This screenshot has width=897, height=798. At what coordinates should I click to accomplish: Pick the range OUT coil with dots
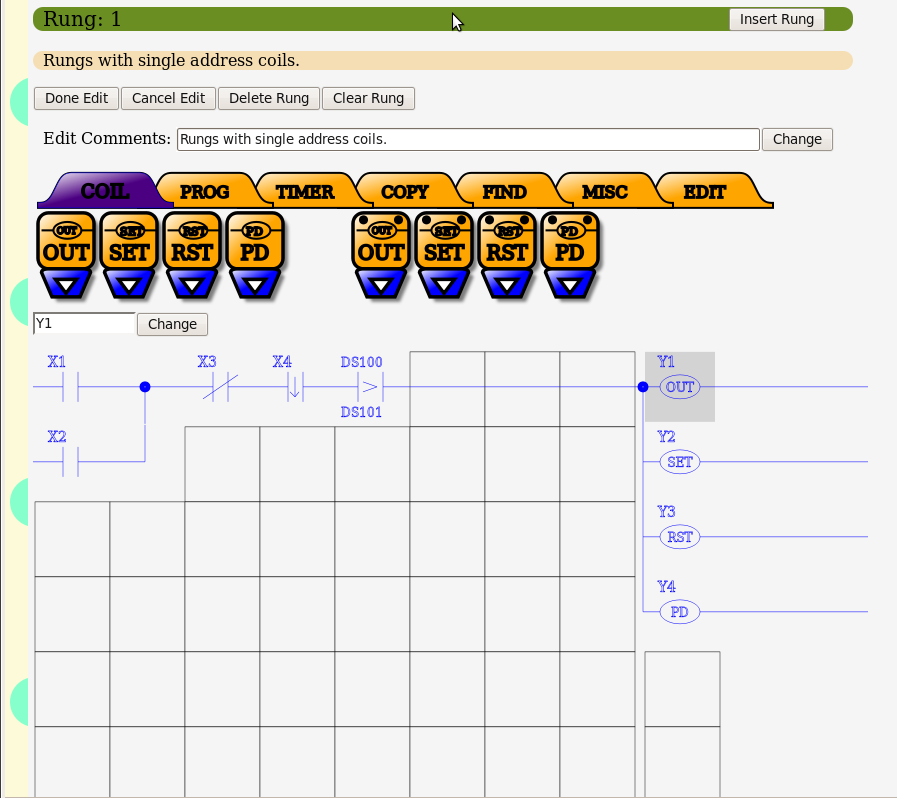[381, 243]
